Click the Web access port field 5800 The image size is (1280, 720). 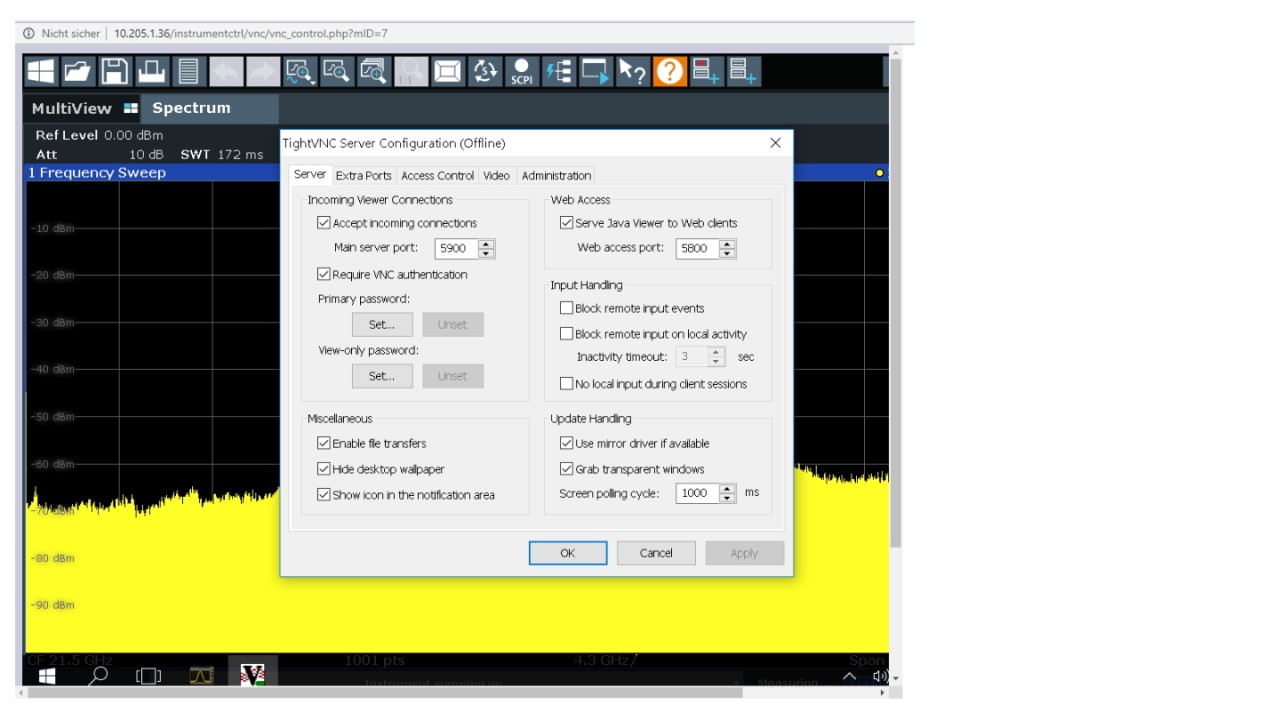(x=698, y=249)
